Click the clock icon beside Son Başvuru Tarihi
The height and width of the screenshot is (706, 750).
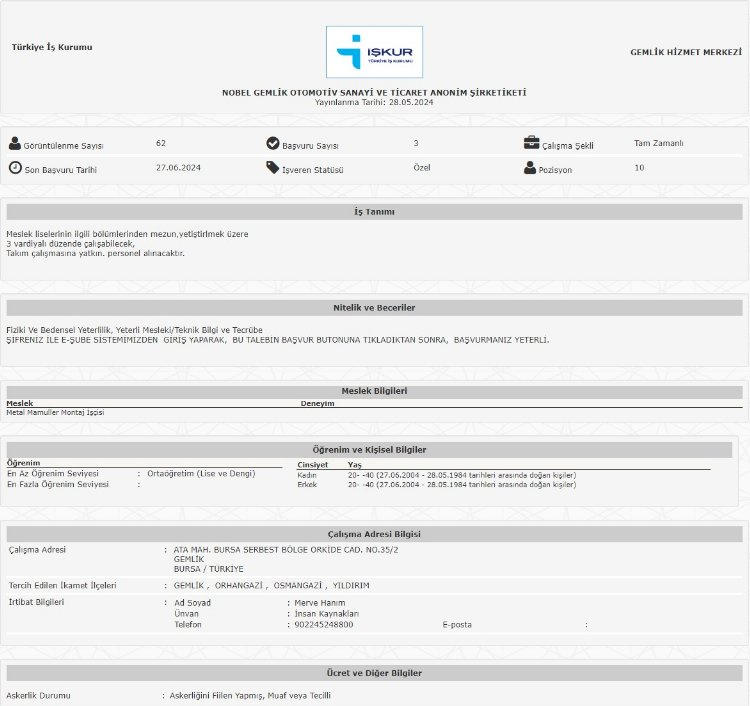click(15, 168)
